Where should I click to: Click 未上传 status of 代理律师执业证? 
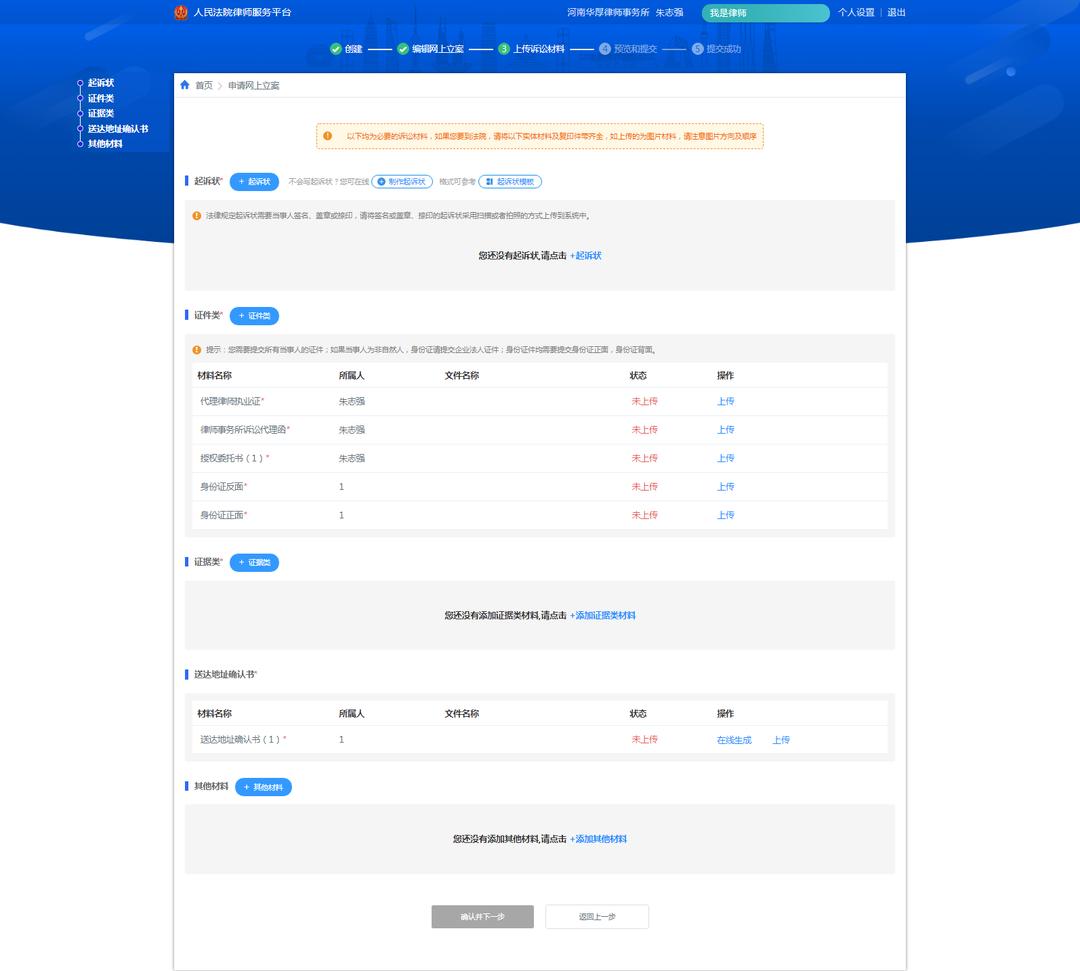645,401
